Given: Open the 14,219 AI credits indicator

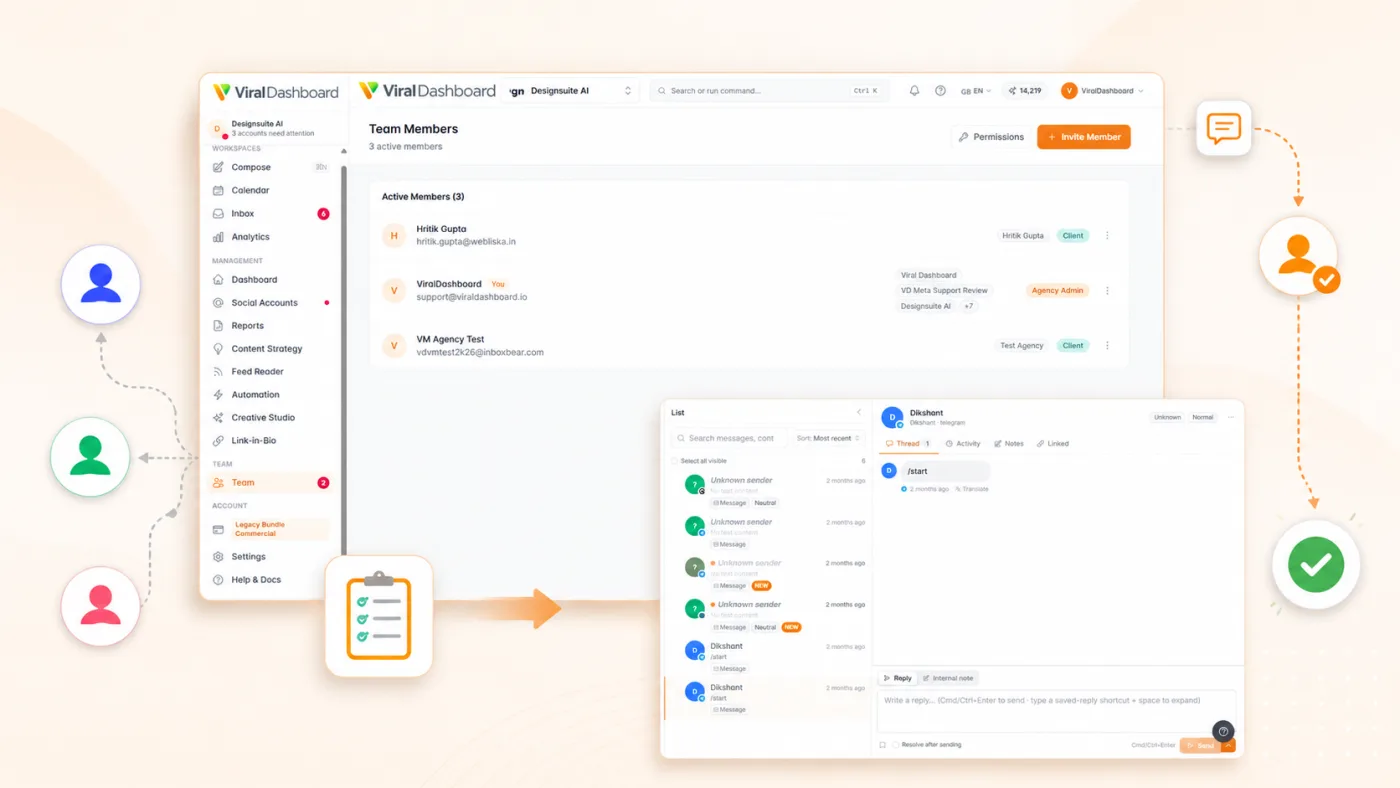Looking at the screenshot, I should (x=1025, y=91).
